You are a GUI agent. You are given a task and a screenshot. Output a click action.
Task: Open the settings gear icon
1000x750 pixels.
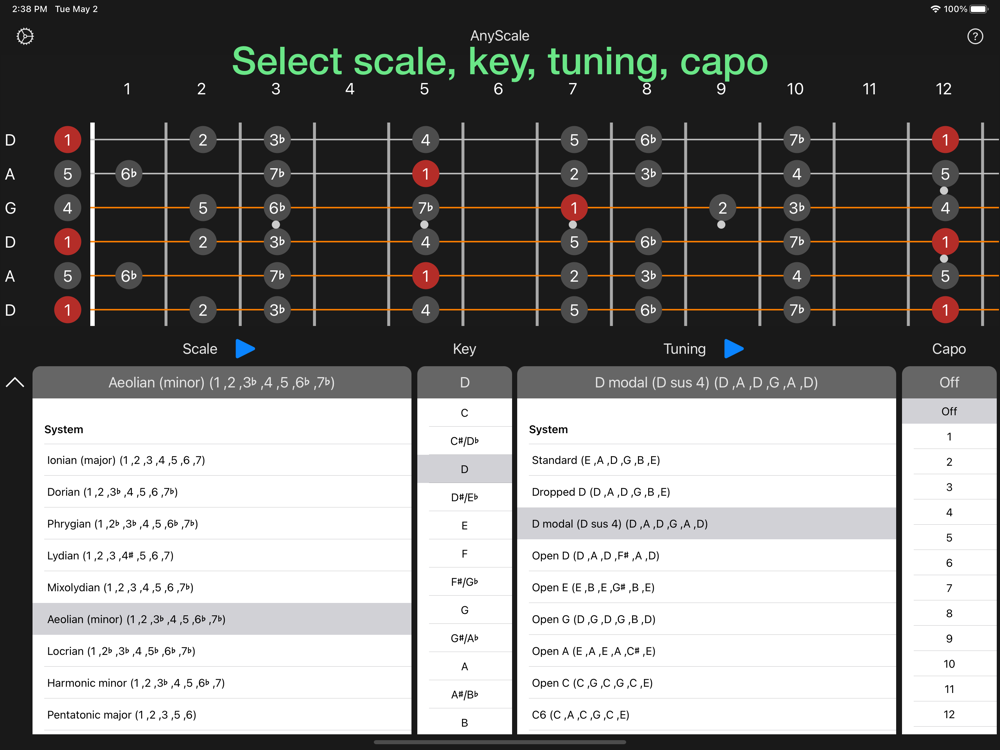(x=26, y=37)
